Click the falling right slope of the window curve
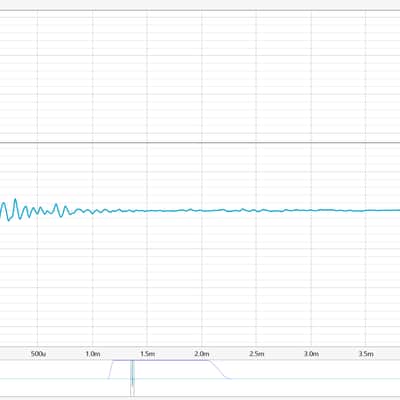Image resolution: width=400 pixels, height=400 pixels. click(218, 369)
